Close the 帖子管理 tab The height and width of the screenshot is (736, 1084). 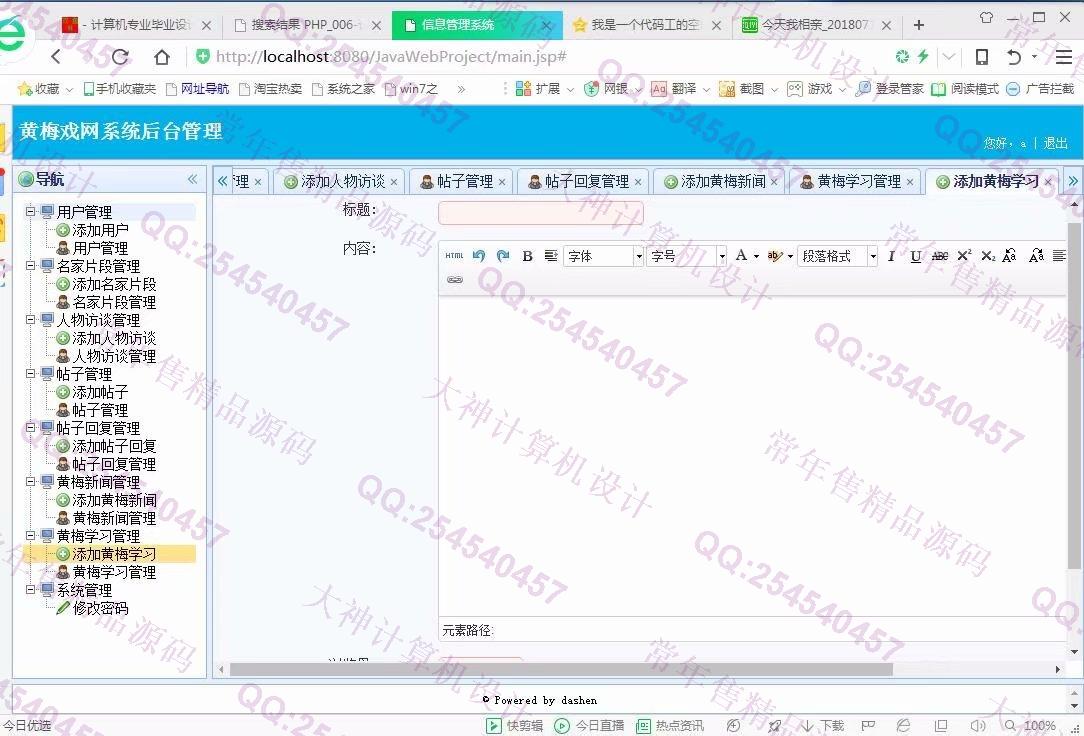pyautogui.click(x=502, y=182)
